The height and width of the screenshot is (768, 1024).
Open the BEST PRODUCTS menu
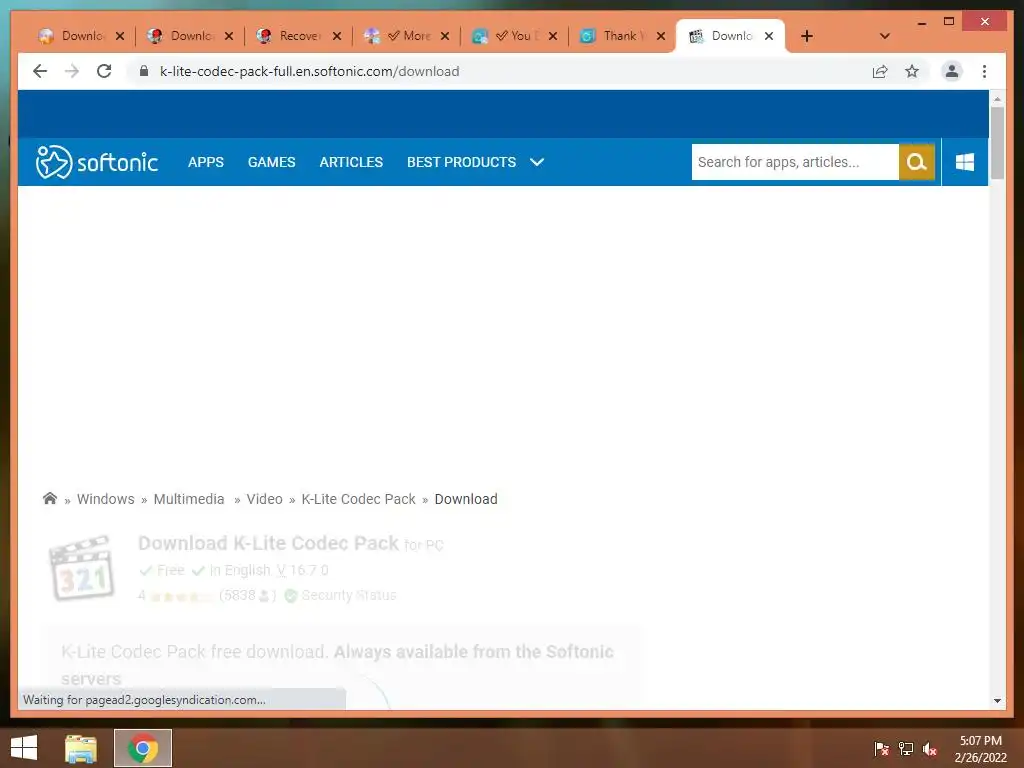tap(462, 162)
